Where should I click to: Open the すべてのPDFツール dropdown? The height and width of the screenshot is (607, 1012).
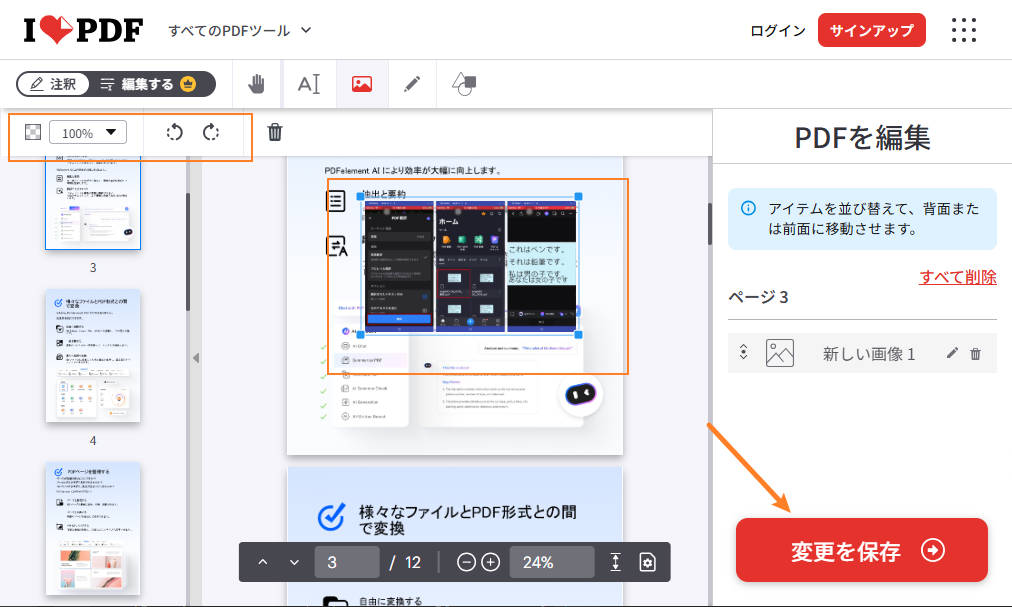point(238,30)
